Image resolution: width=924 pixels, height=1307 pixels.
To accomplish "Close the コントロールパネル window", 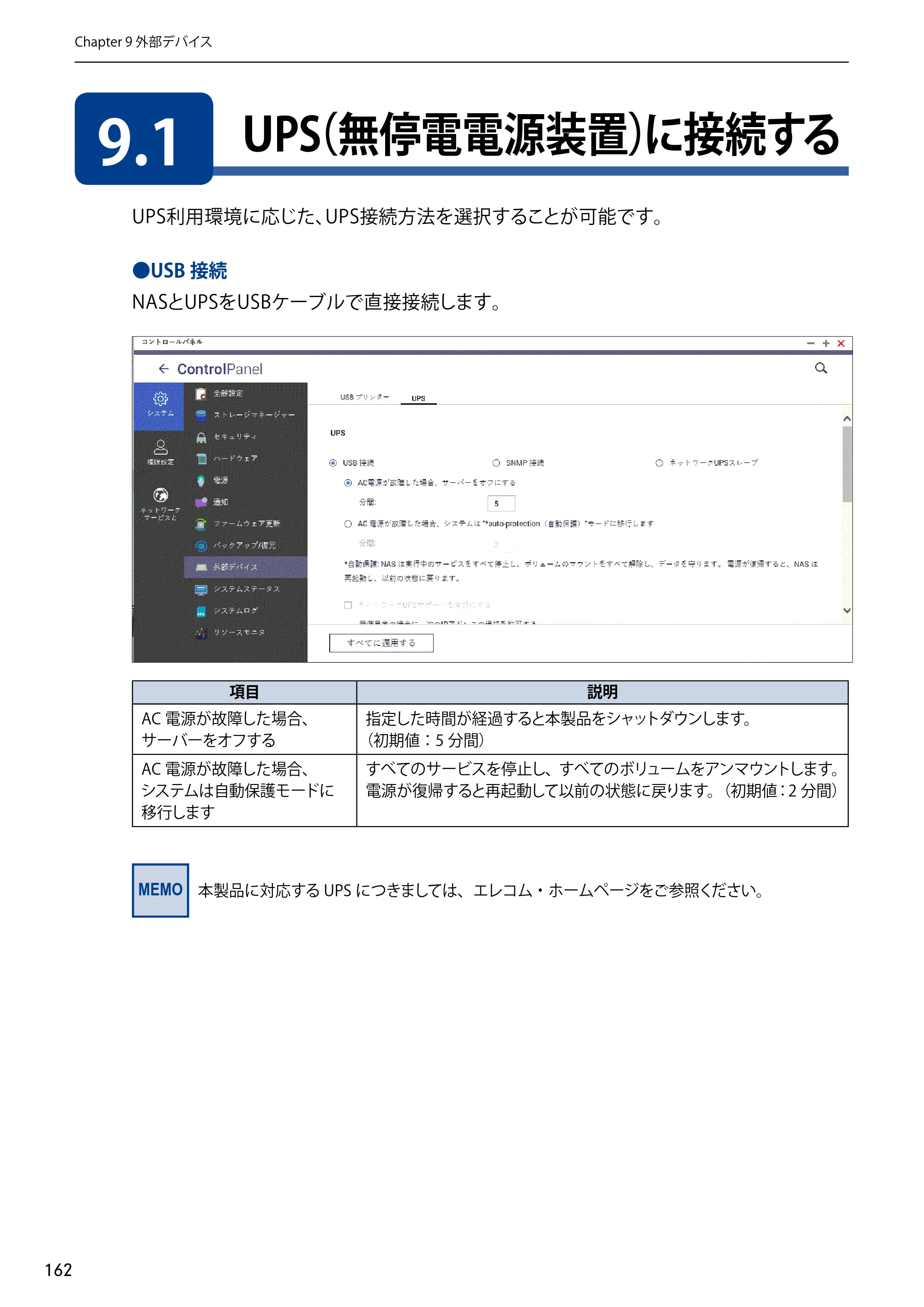I will coord(841,343).
